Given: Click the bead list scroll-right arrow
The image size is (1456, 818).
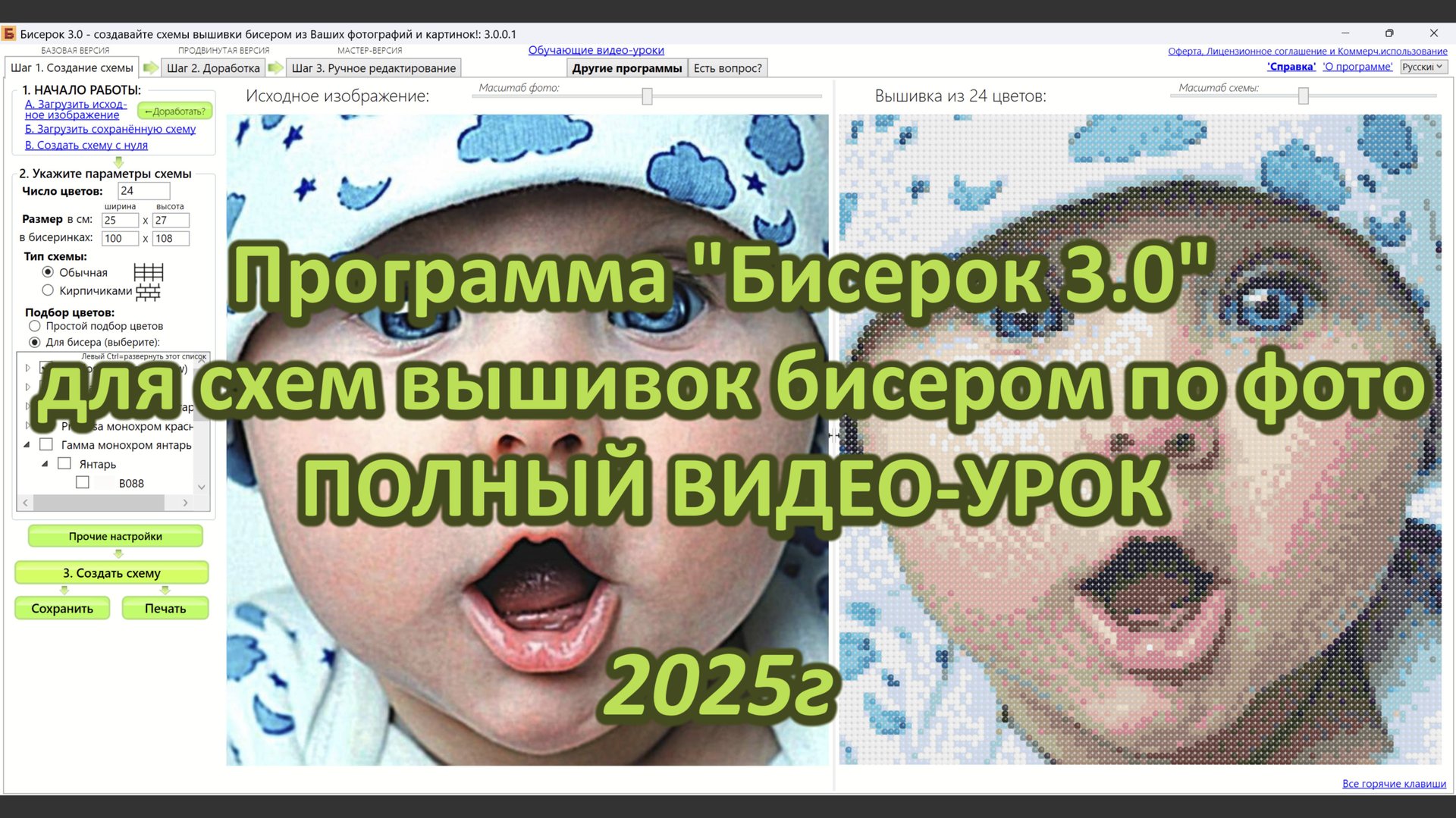Looking at the screenshot, I should [x=185, y=502].
